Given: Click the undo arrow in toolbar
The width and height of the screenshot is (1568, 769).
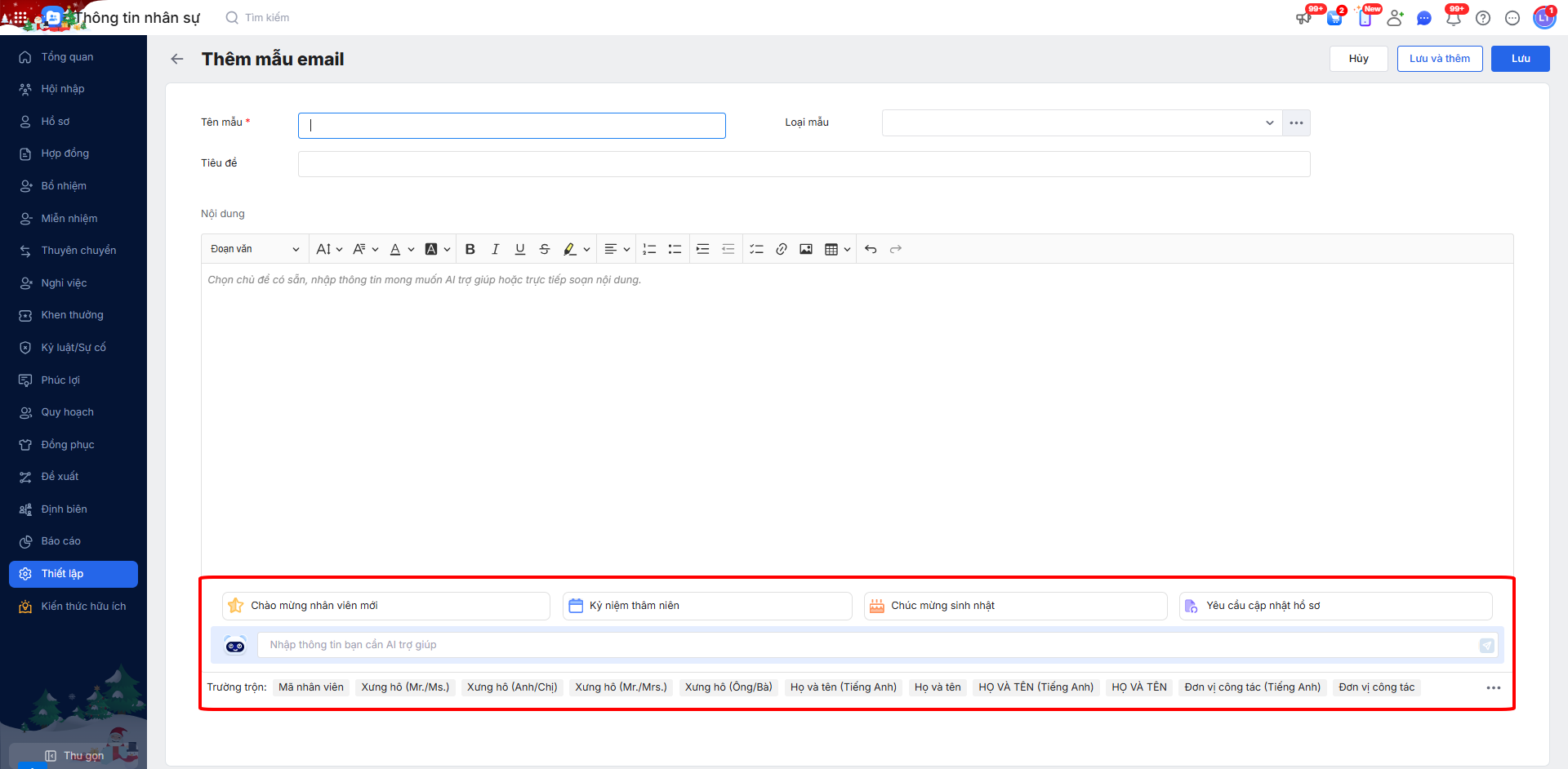Looking at the screenshot, I should coord(871,249).
